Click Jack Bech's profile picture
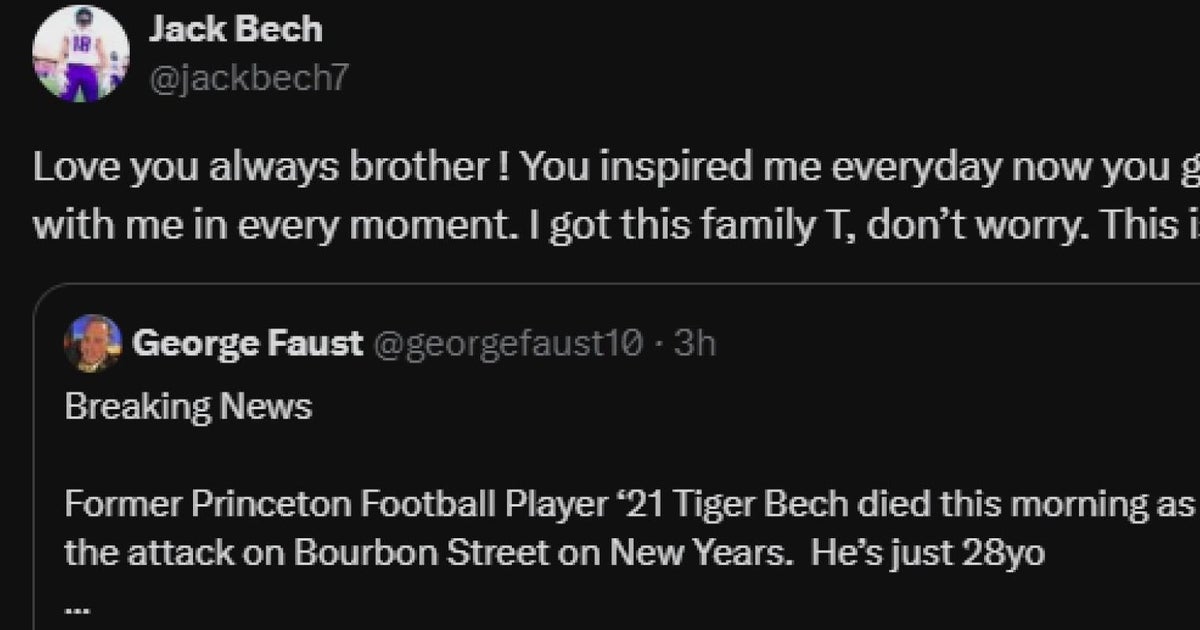 83,55
